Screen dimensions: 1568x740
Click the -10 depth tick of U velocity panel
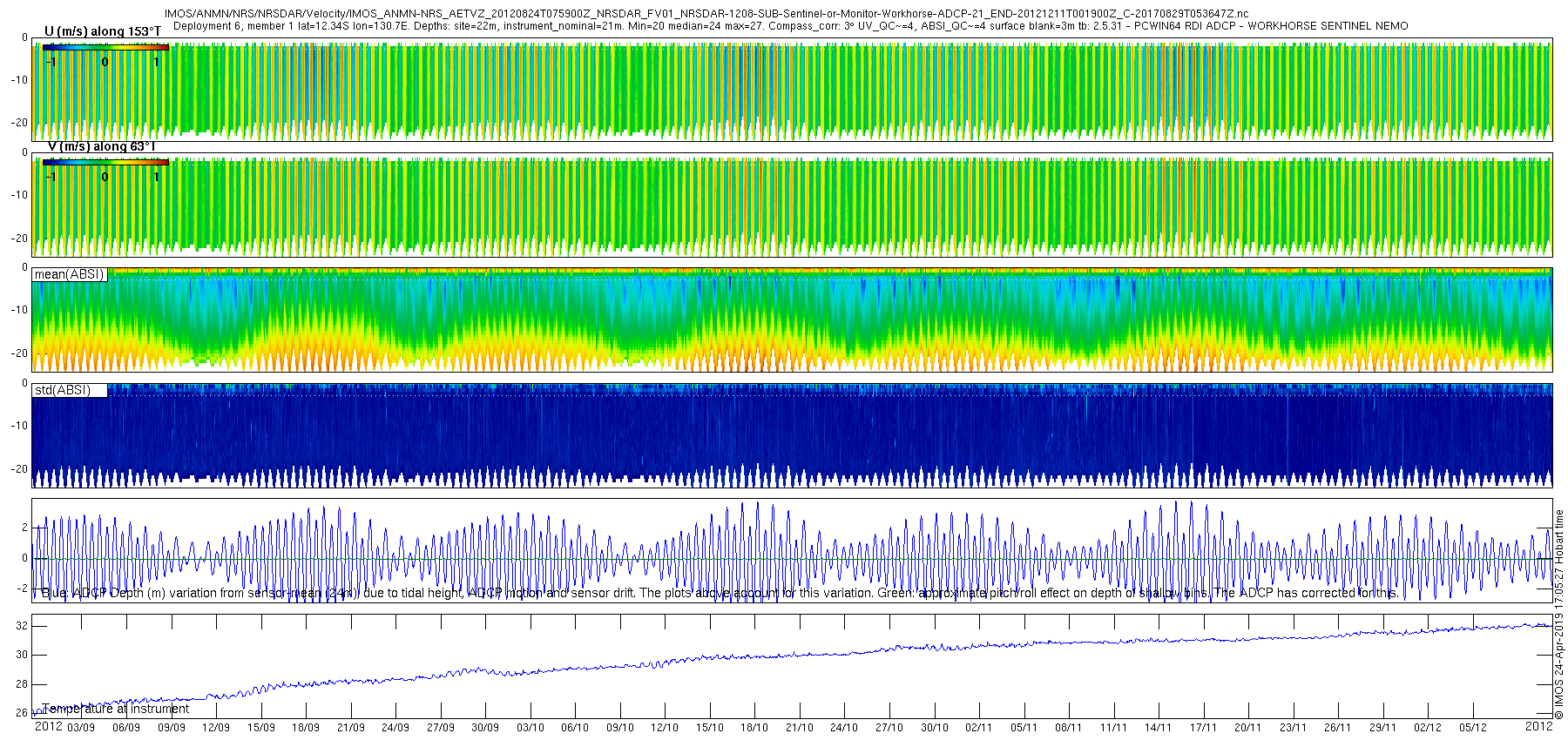[x=19, y=80]
